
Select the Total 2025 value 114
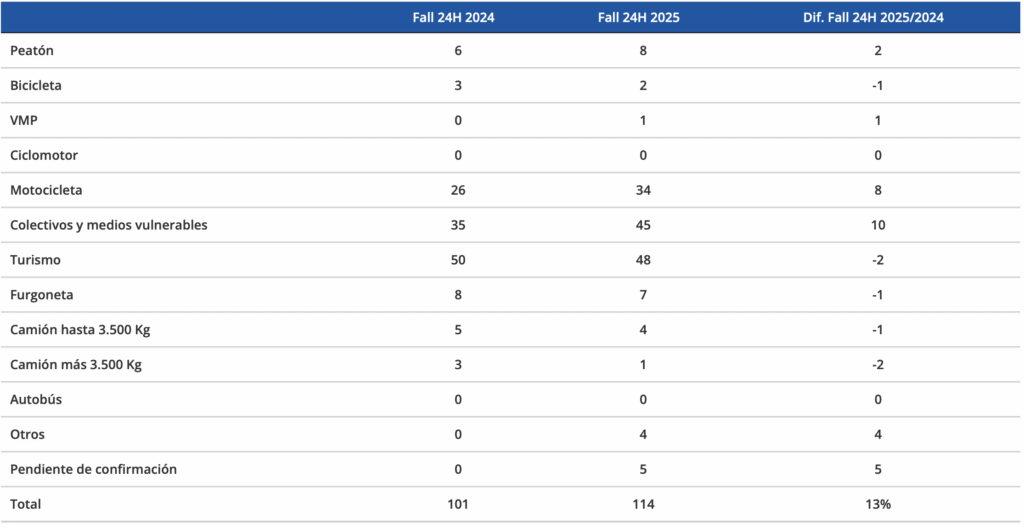pos(642,504)
